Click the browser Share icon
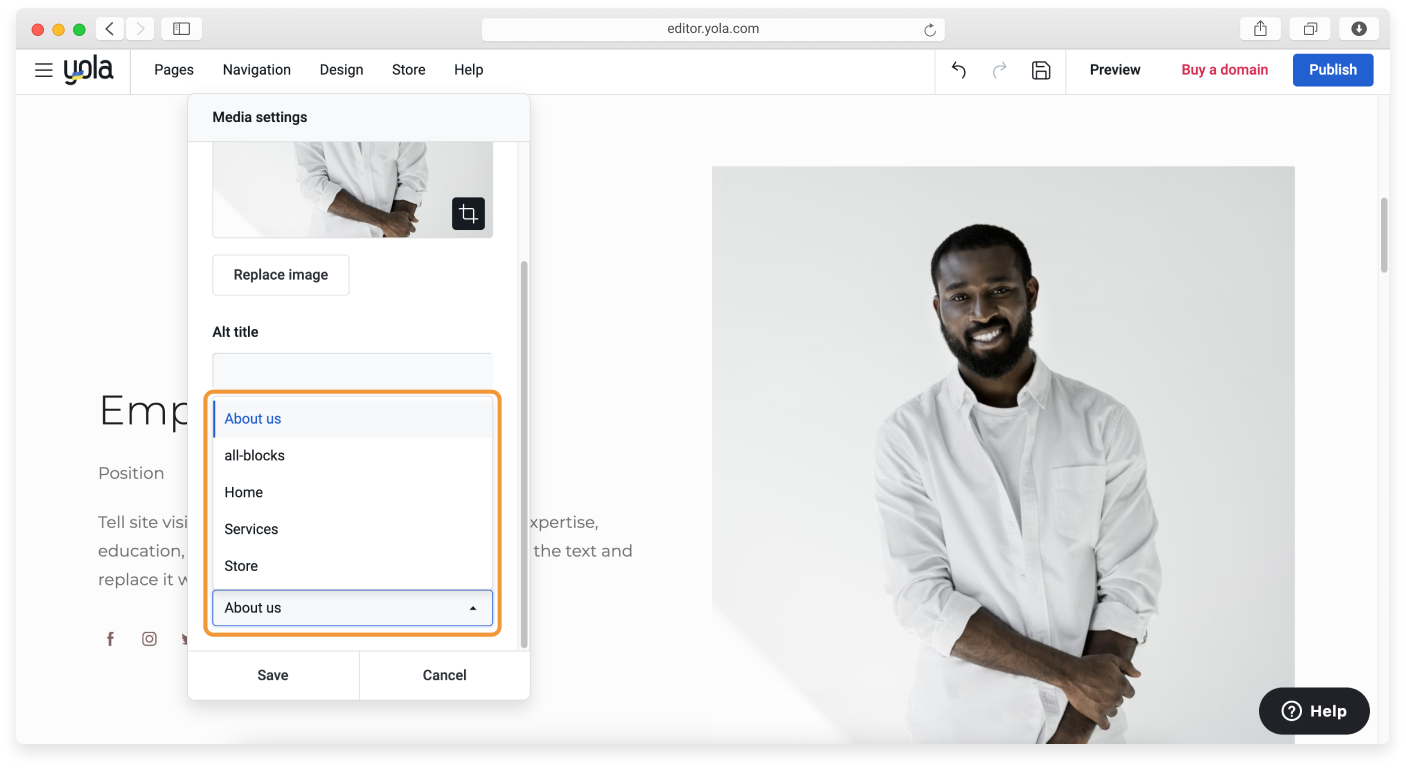This screenshot has width=1406, height=768. click(x=1259, y=28)
